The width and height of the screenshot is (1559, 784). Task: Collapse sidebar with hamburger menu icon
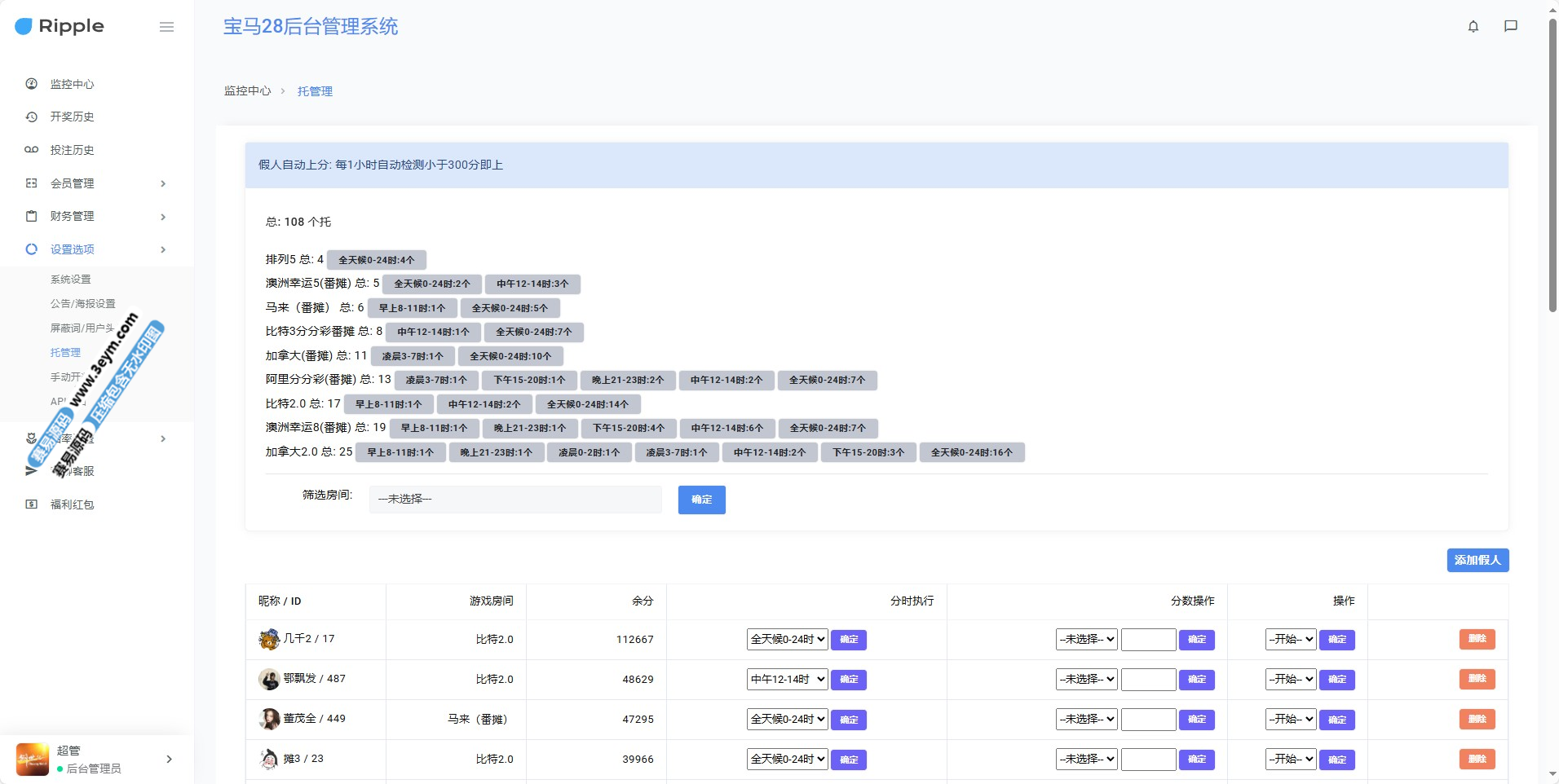coord(166,27)
